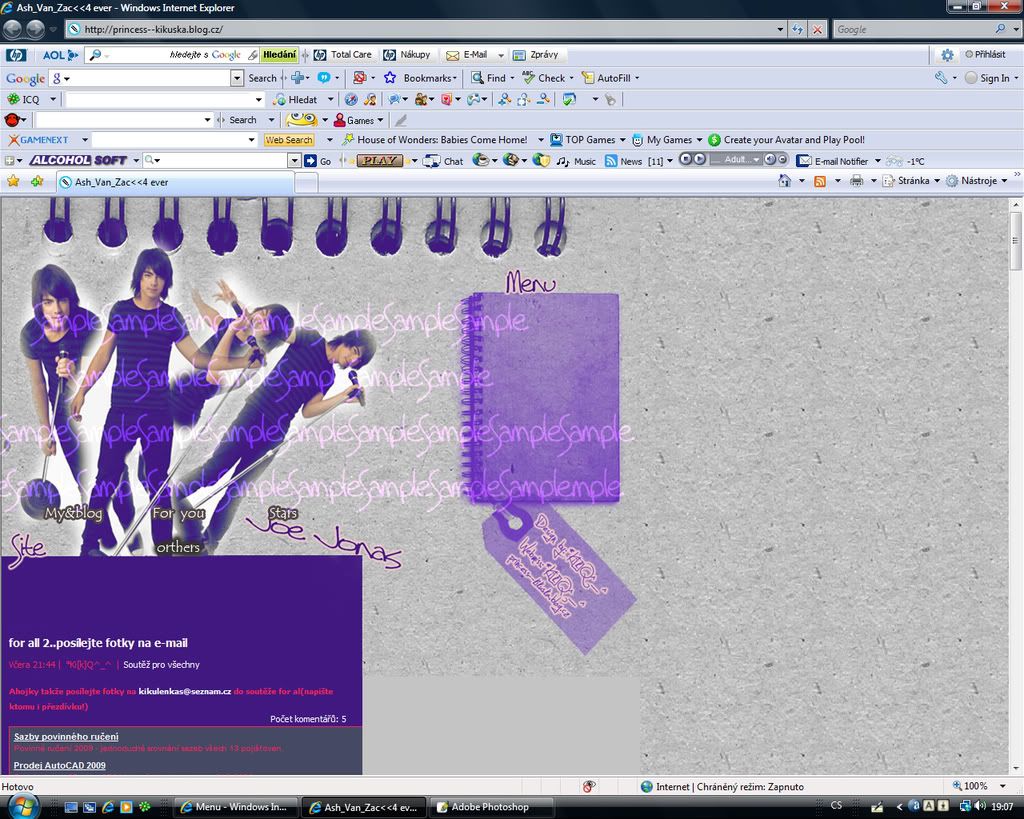1024x819 pixels.
Task: Open the Adobe Photoshop taskbar item
Action: 490,807
